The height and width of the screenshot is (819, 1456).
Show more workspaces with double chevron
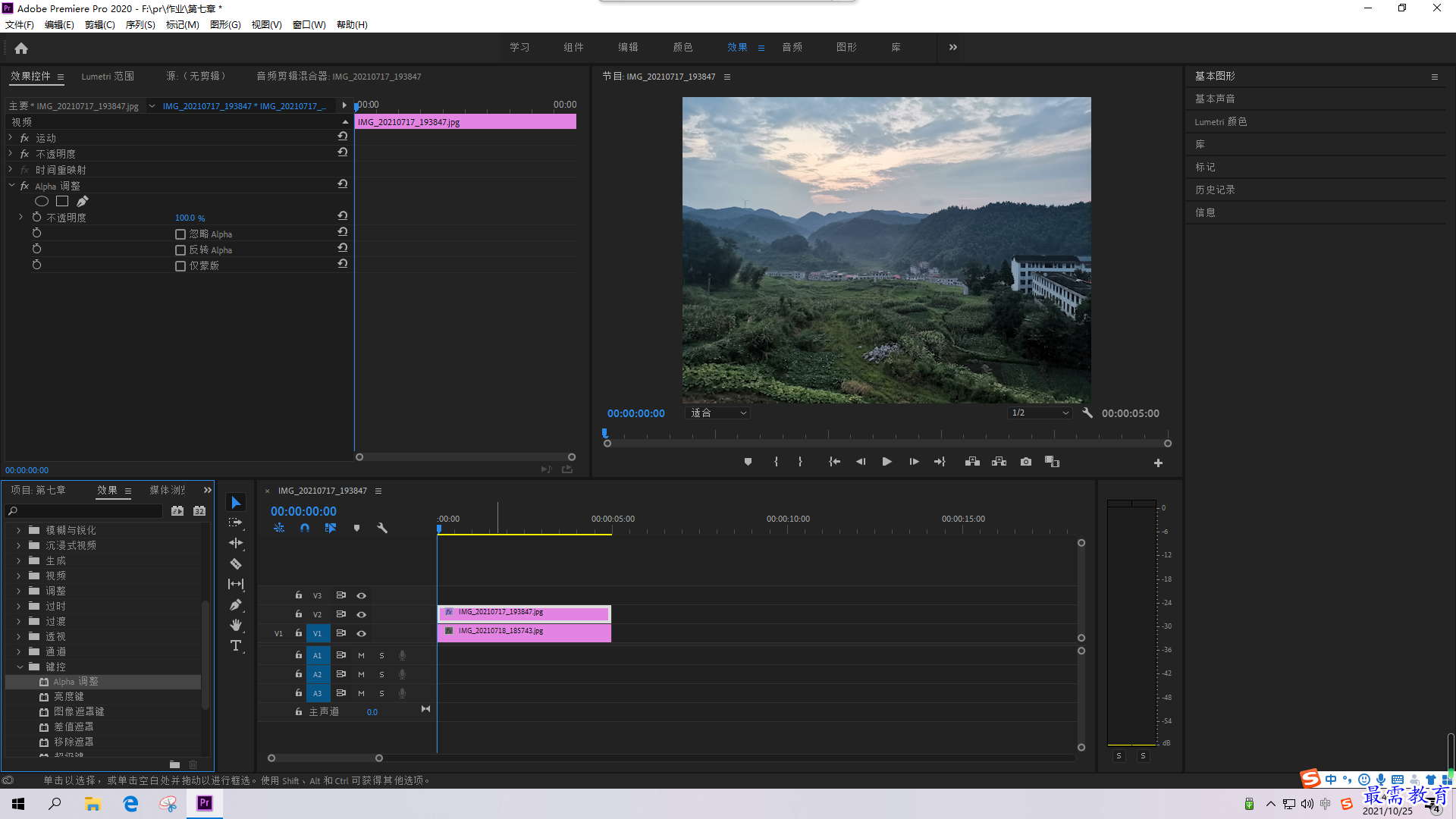point(953,47)
